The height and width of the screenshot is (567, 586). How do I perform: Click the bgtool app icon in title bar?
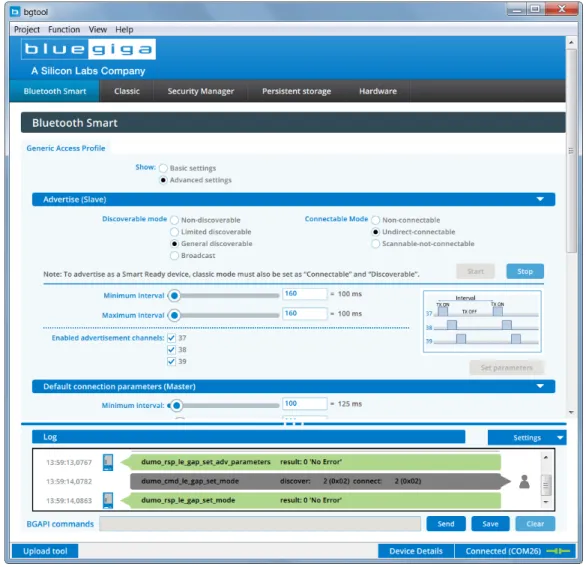(x=15, y=12)
